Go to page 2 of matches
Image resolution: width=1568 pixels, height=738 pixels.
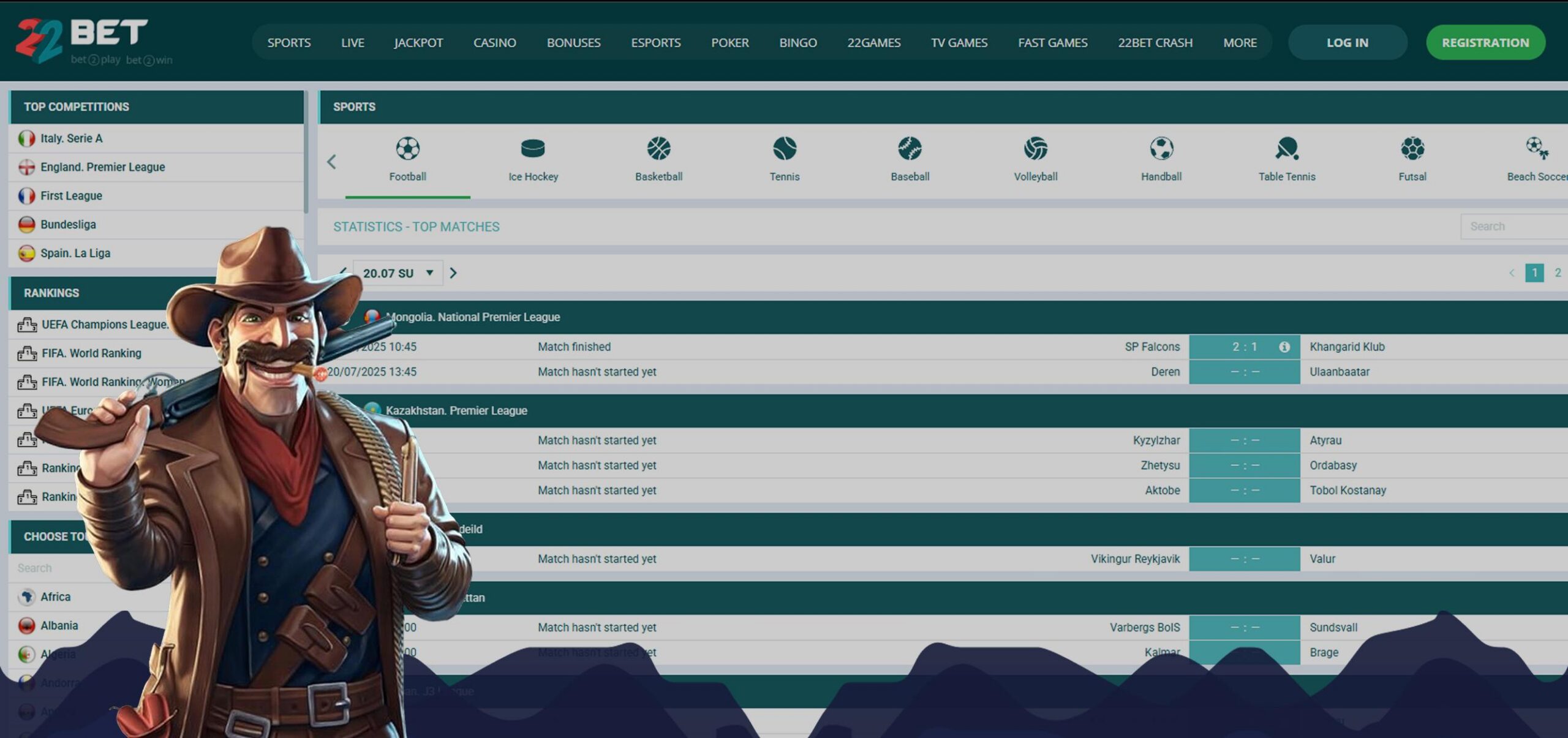tap(1557, 273)
